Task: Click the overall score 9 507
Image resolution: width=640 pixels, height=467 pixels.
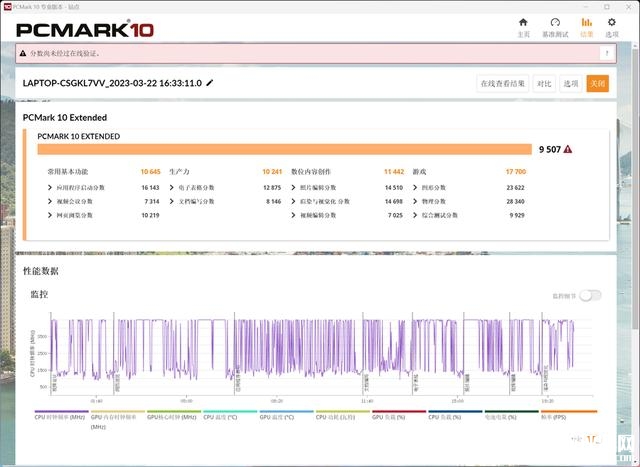Action: [x=550, y=149]
